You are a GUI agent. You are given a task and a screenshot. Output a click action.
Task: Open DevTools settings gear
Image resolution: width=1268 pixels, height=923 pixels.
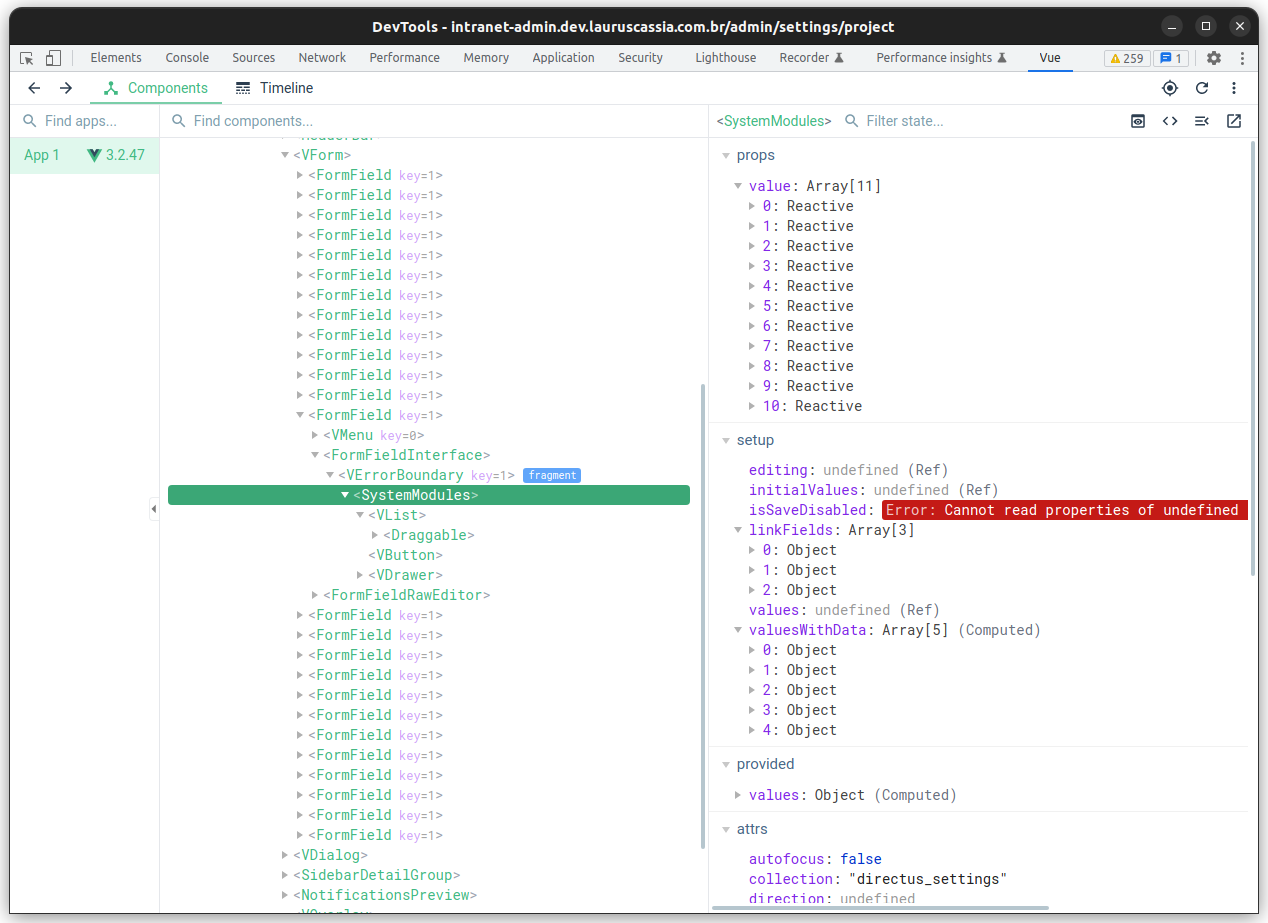click(1213, 58)
